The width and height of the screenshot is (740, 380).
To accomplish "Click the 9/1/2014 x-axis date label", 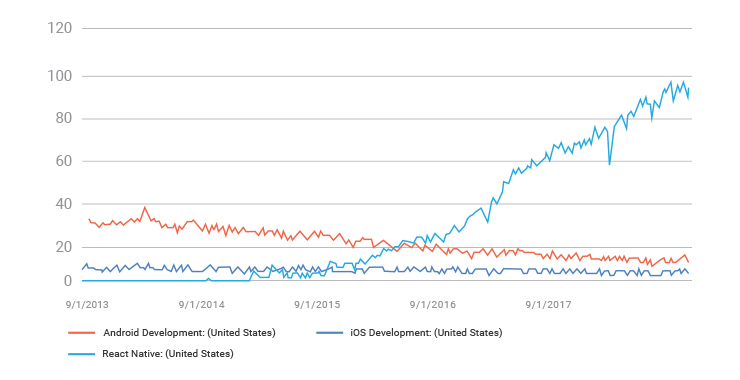I will click(x=202, y=305).
